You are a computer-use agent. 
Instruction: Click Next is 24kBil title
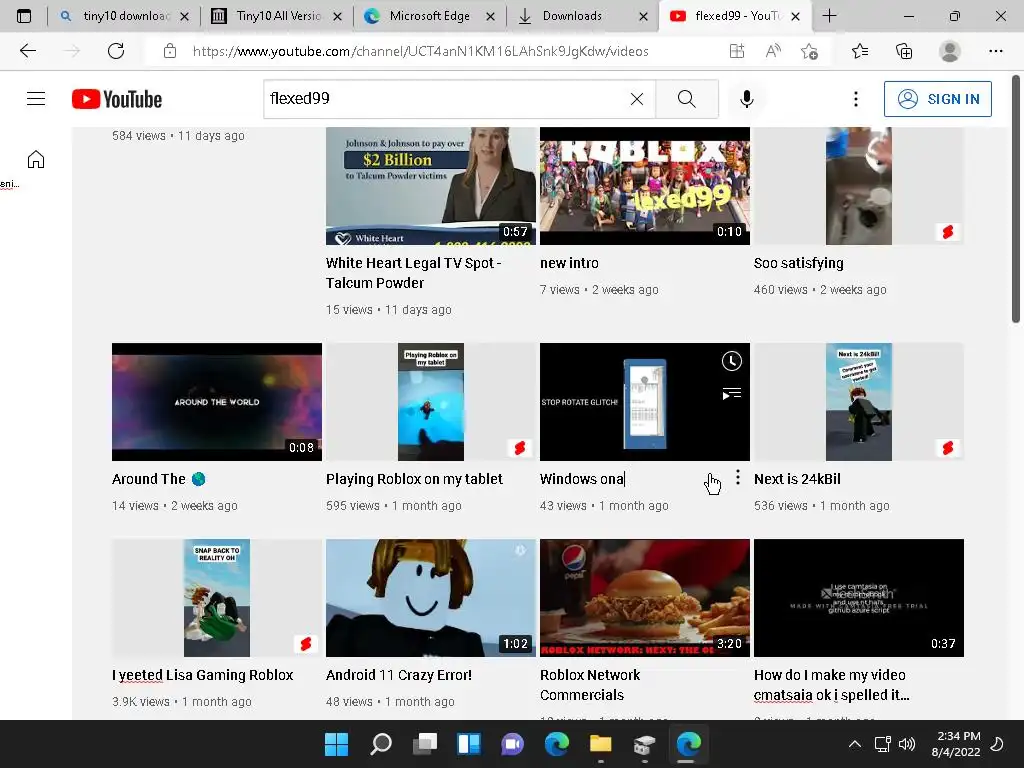click(797, 479)
